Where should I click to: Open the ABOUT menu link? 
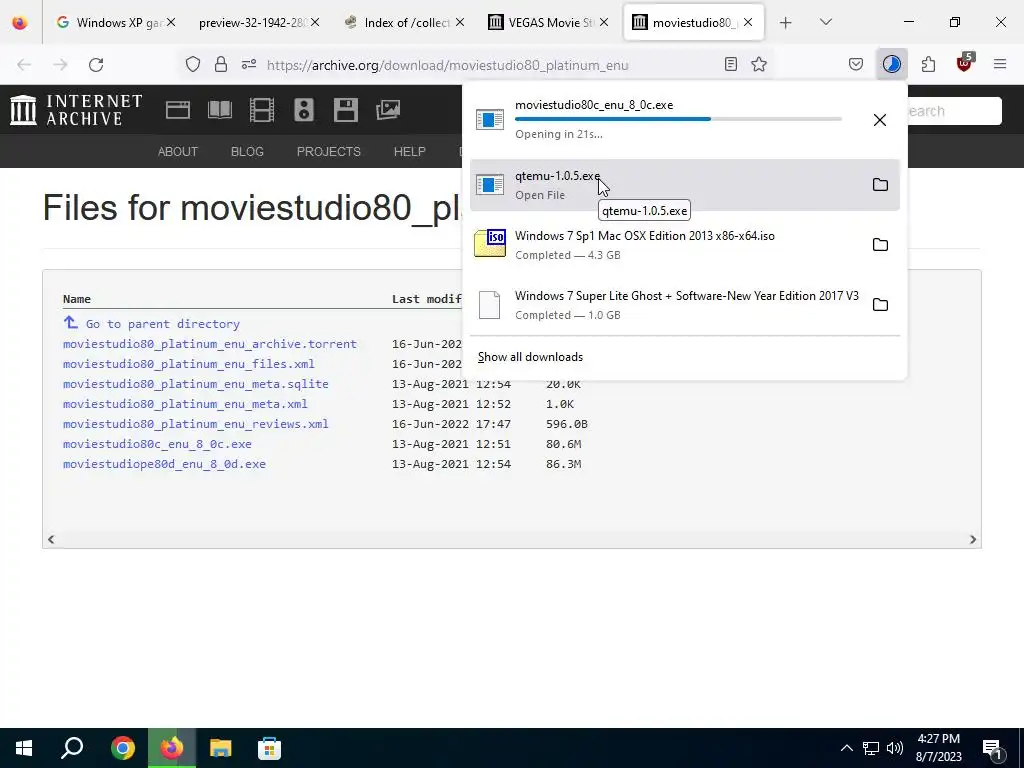(178, 152)
